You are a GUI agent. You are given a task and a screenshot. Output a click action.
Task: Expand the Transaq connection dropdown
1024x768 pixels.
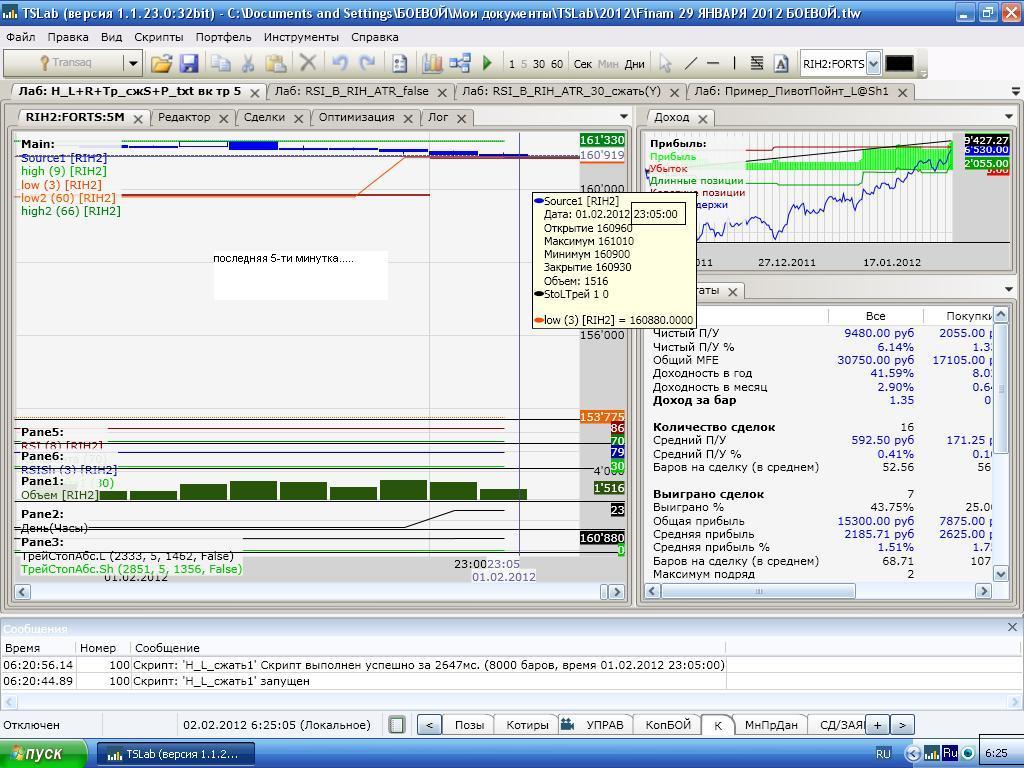132,63
